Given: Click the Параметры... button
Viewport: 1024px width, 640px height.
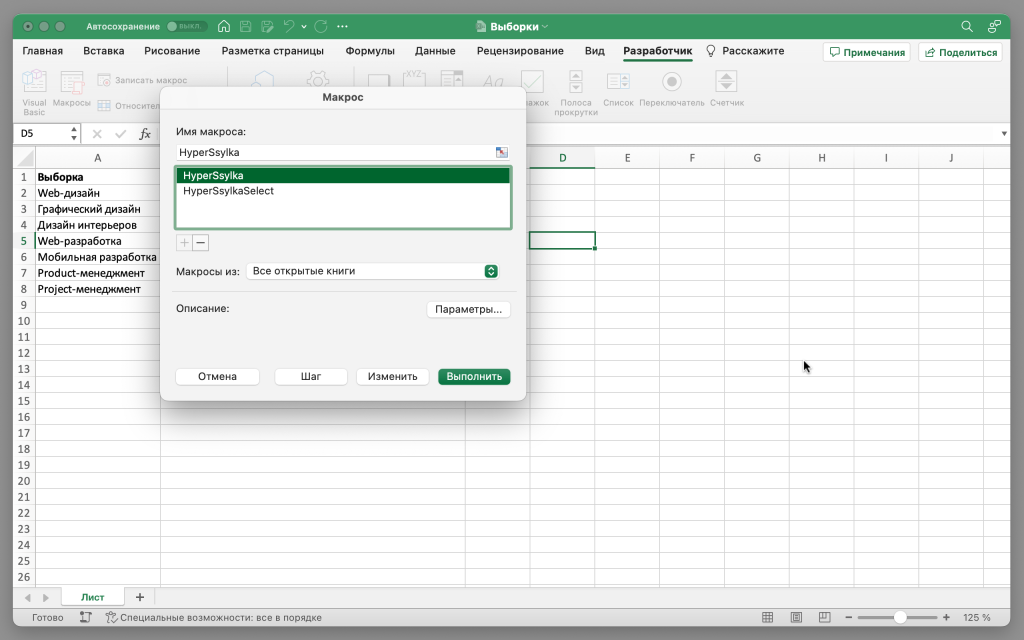Looking at the screenshot, I should (468, 310).
